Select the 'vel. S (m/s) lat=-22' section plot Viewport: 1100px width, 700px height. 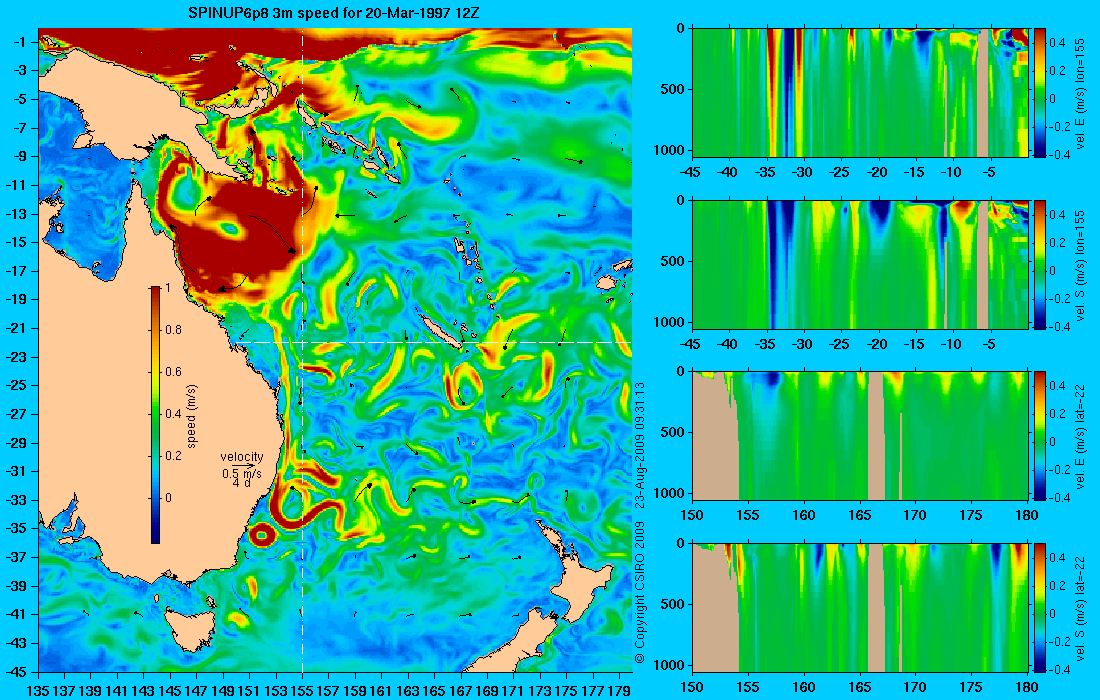tap(860, 607)
